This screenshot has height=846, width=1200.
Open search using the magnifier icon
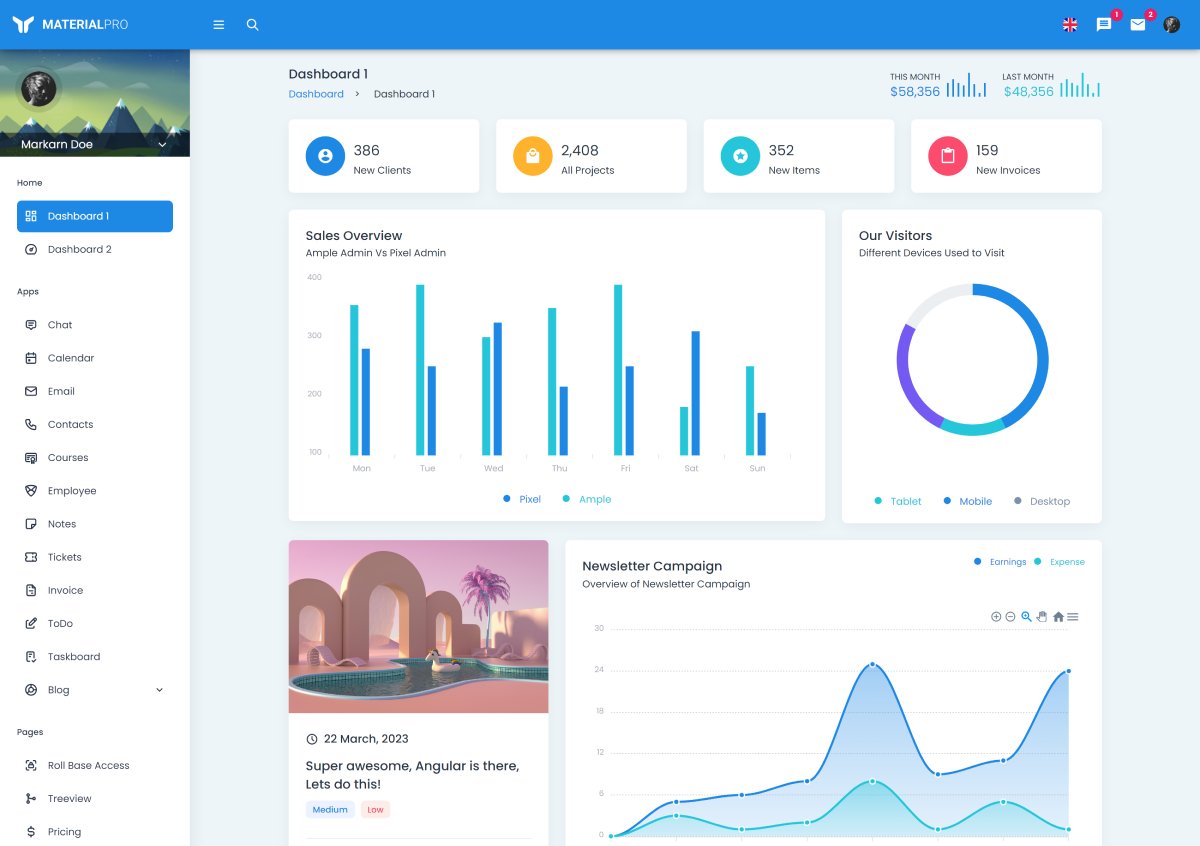pos(253,25)
